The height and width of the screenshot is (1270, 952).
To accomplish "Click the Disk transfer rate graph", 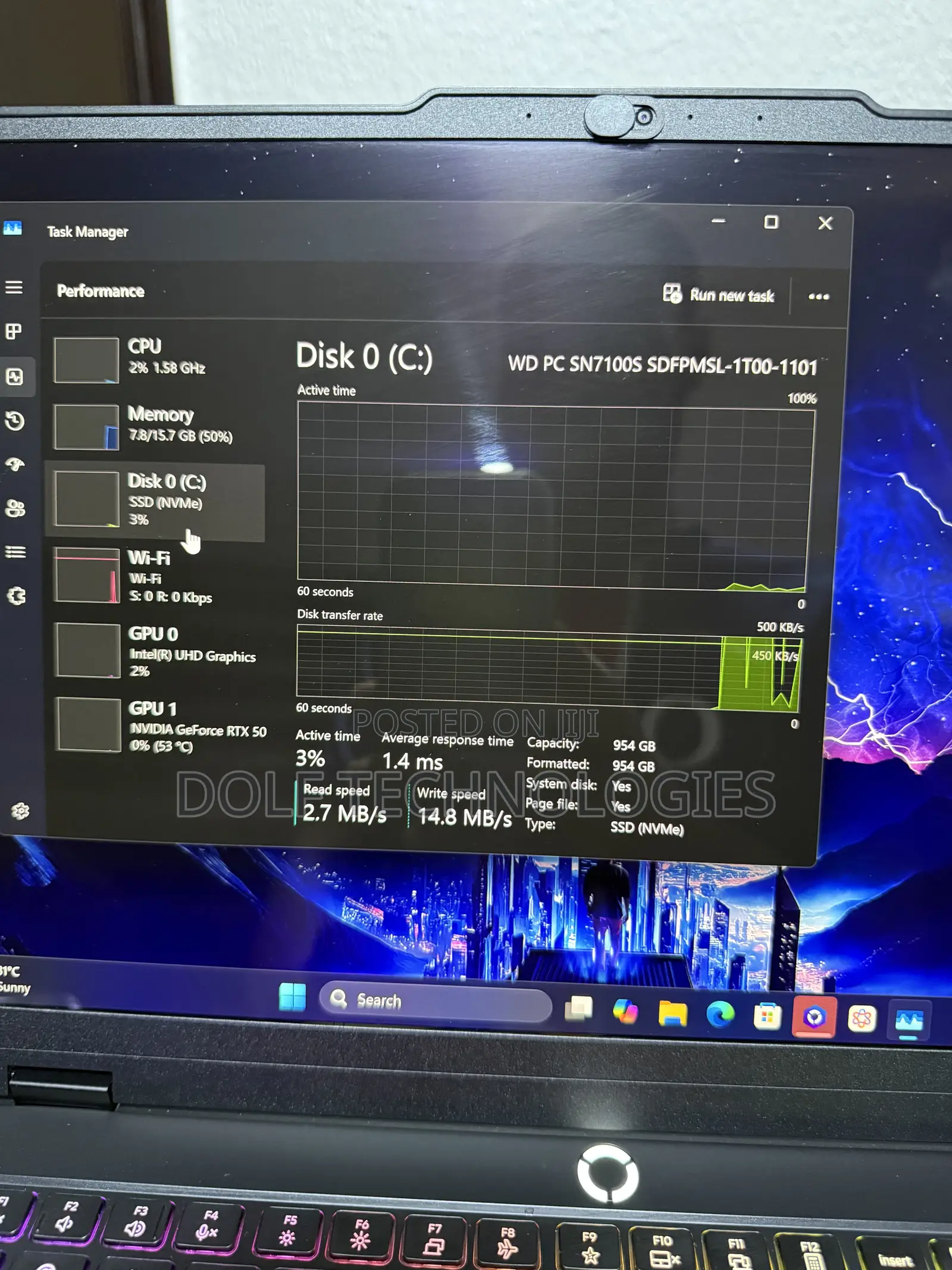I will click(549, 670).
